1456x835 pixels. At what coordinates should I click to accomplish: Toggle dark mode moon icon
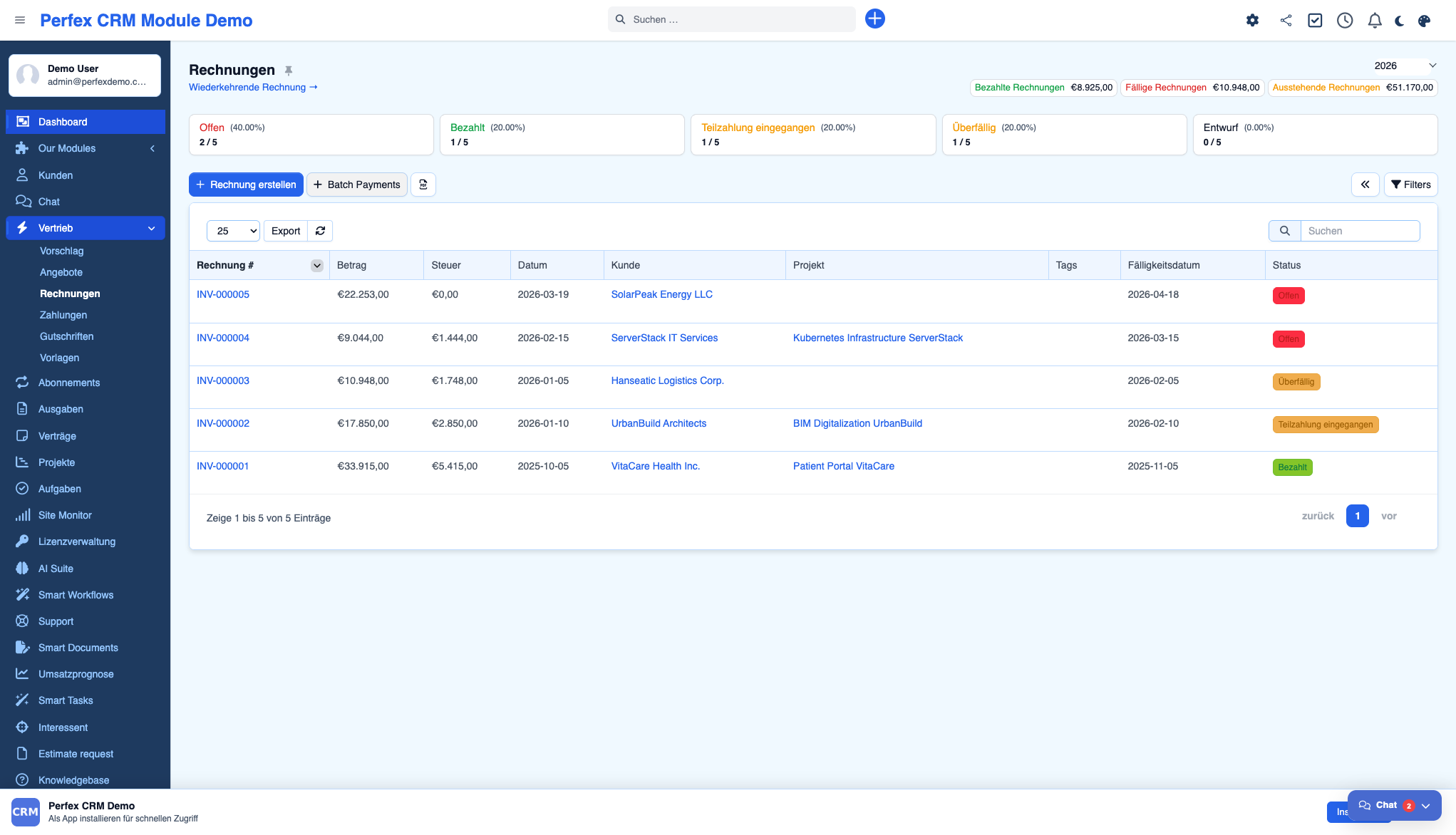[1399, 21]
